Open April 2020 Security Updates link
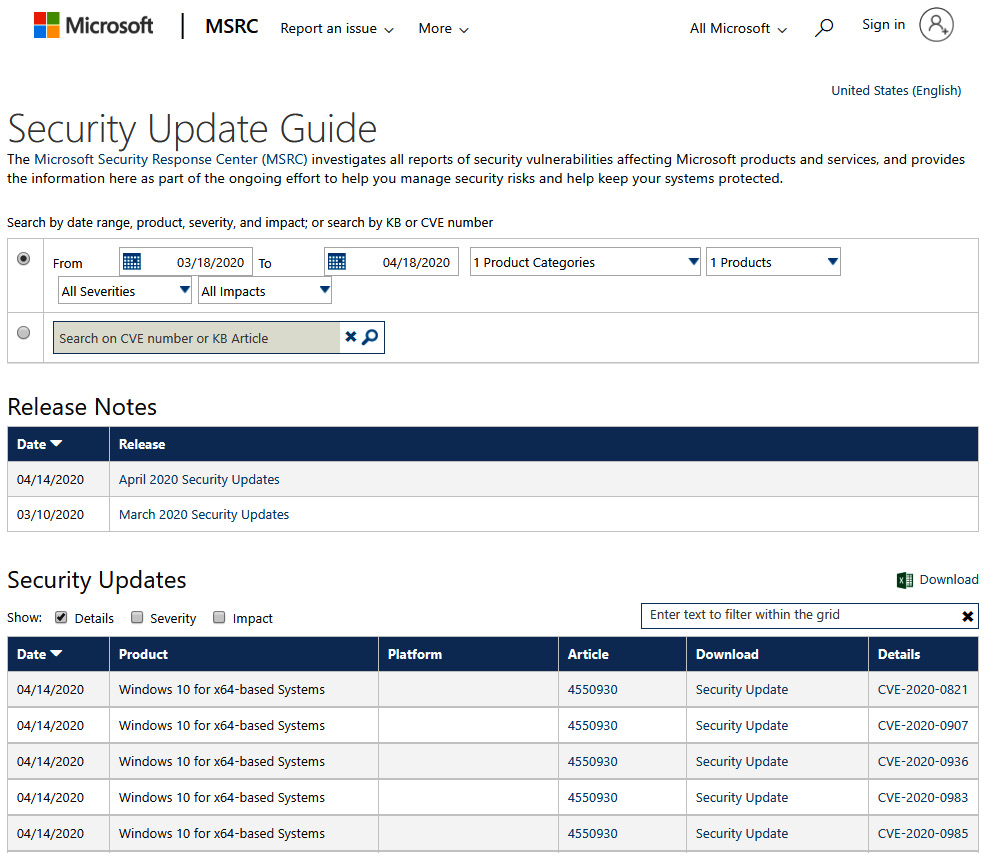985x853 pixels. pyautogui.click(x=199, y=479)
